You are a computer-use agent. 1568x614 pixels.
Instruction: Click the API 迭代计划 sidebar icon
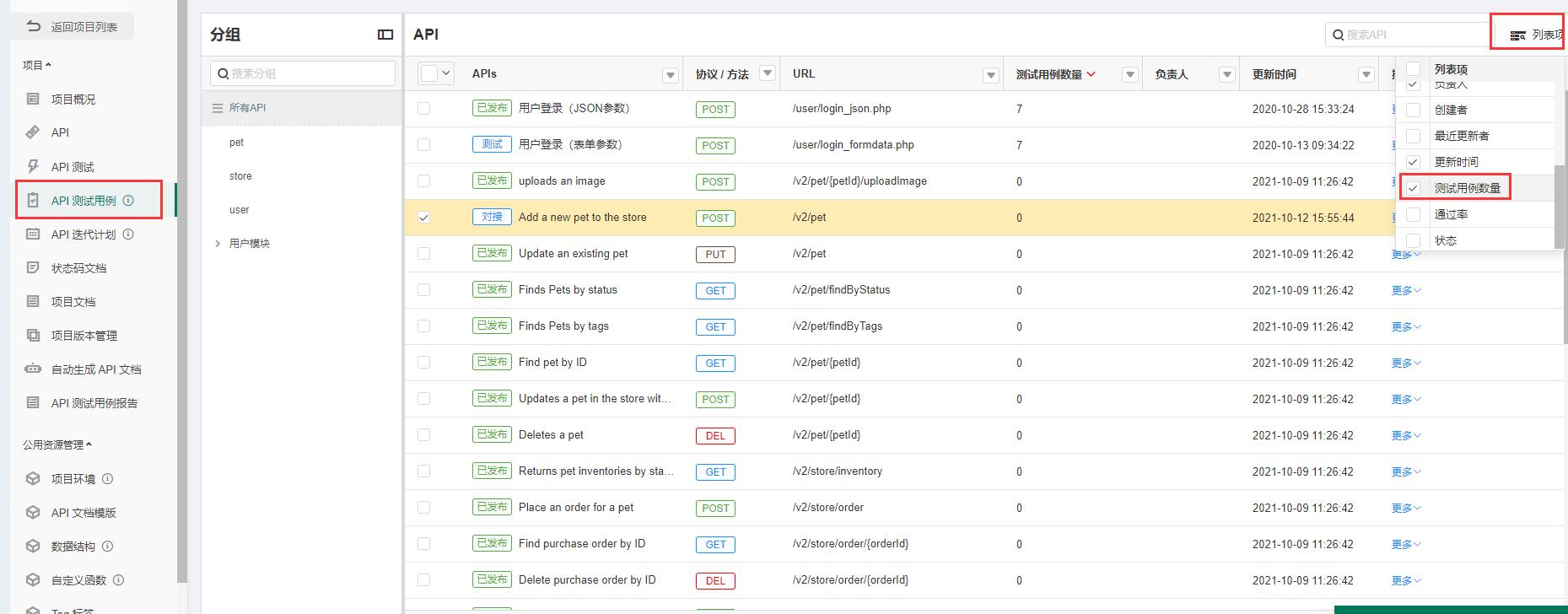point(33,234)
